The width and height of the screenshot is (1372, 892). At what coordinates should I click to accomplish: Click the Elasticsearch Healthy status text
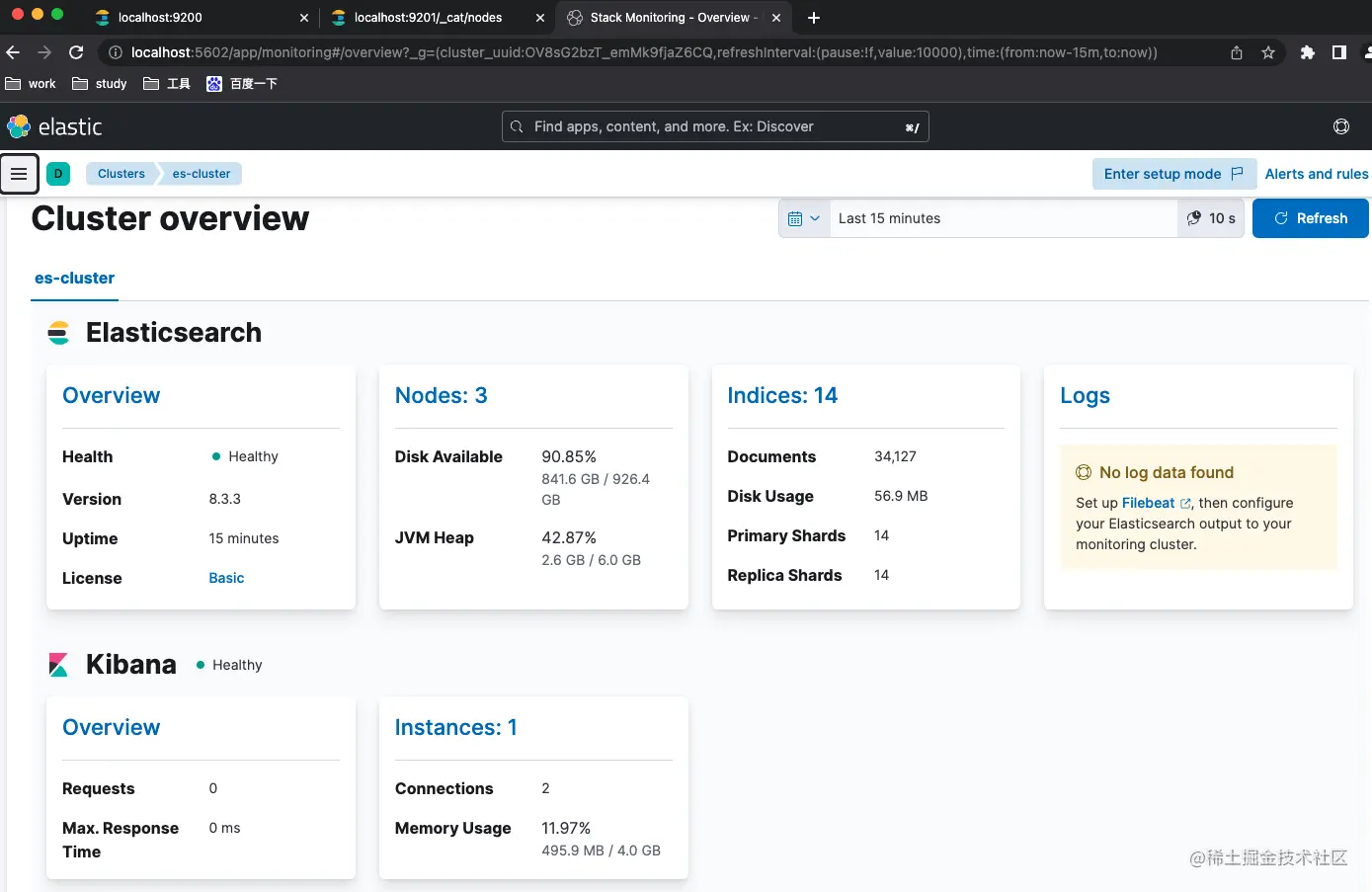(253, 456)
